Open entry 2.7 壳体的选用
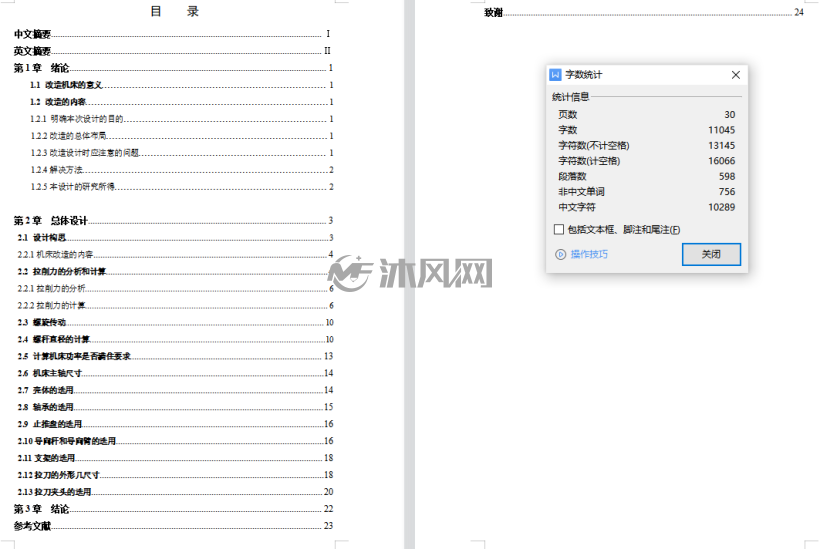820x549 pixels. 175,390
